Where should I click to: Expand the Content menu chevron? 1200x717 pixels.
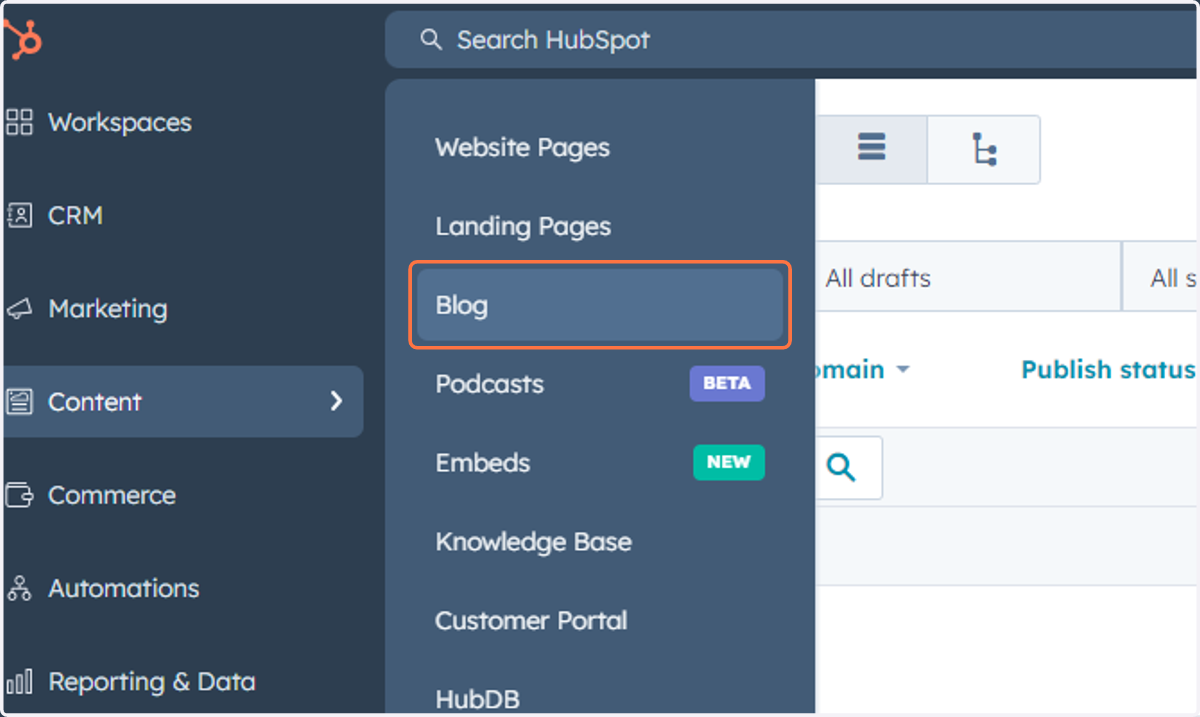click(336, 402)
